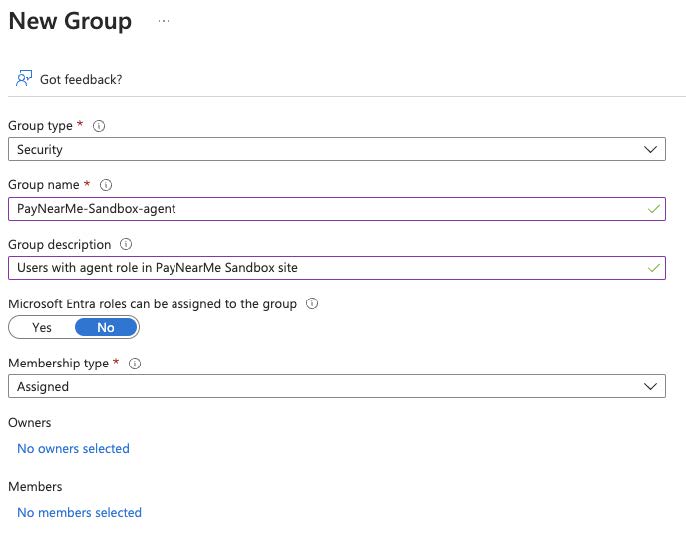The width and height of the screenshot is (686, 533).
Task: Click the Group name label
Action: [44, 185]
